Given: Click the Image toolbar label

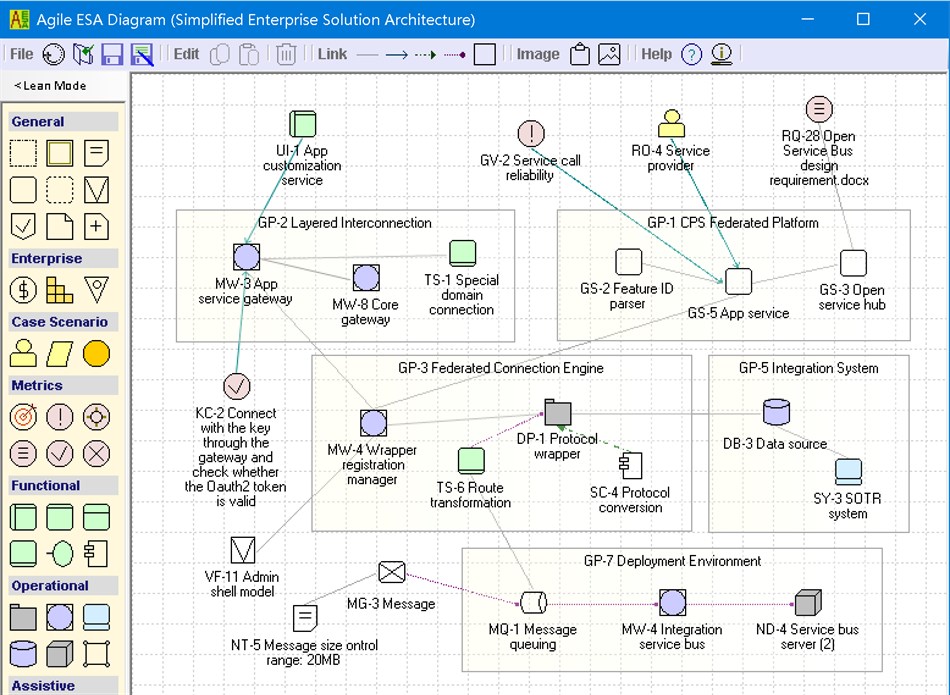Looking at the screenshot, I should pos(538,55).
